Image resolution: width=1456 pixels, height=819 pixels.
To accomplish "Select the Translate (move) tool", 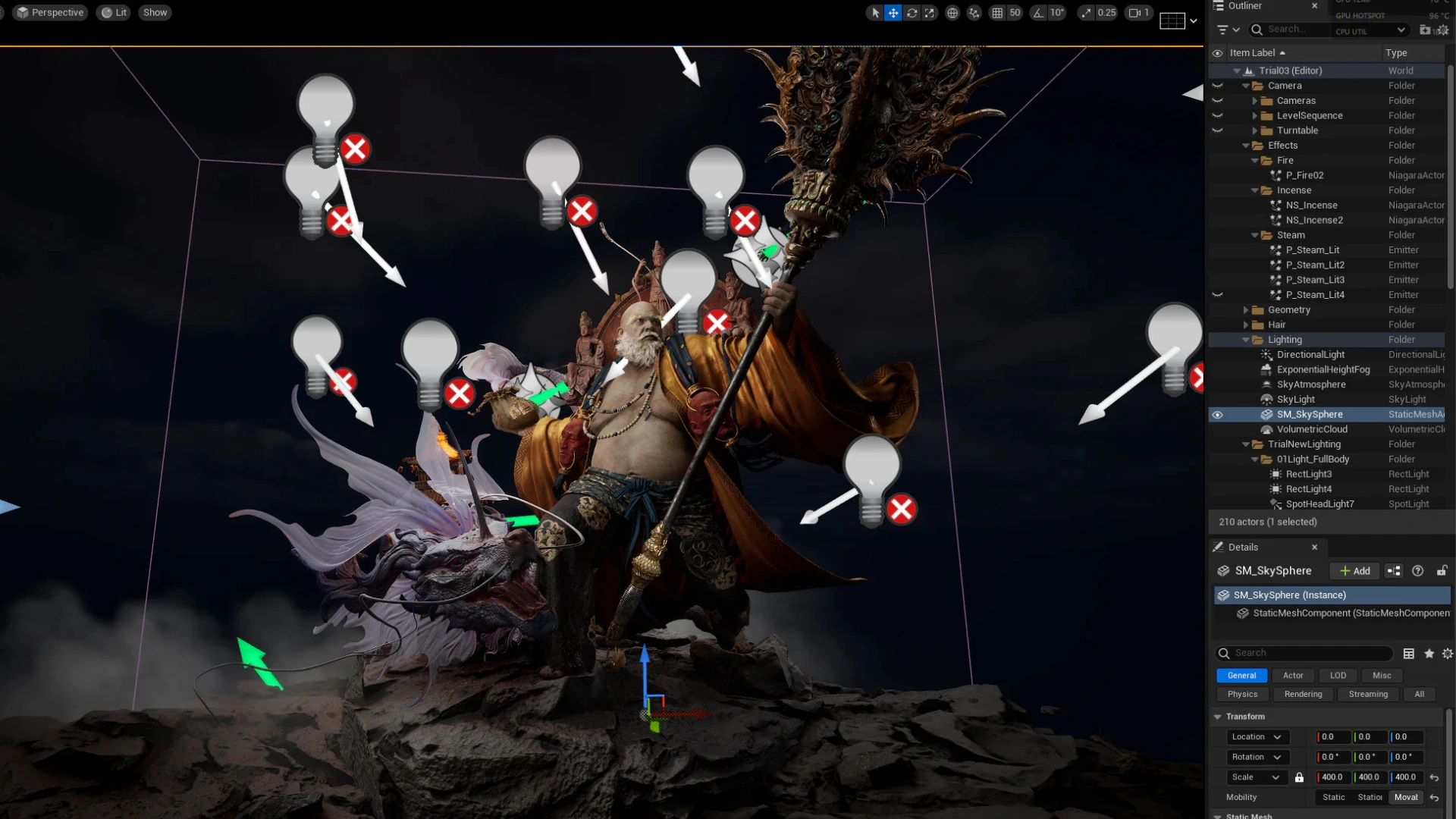I will pyautogui.click(x=893, y=13).
